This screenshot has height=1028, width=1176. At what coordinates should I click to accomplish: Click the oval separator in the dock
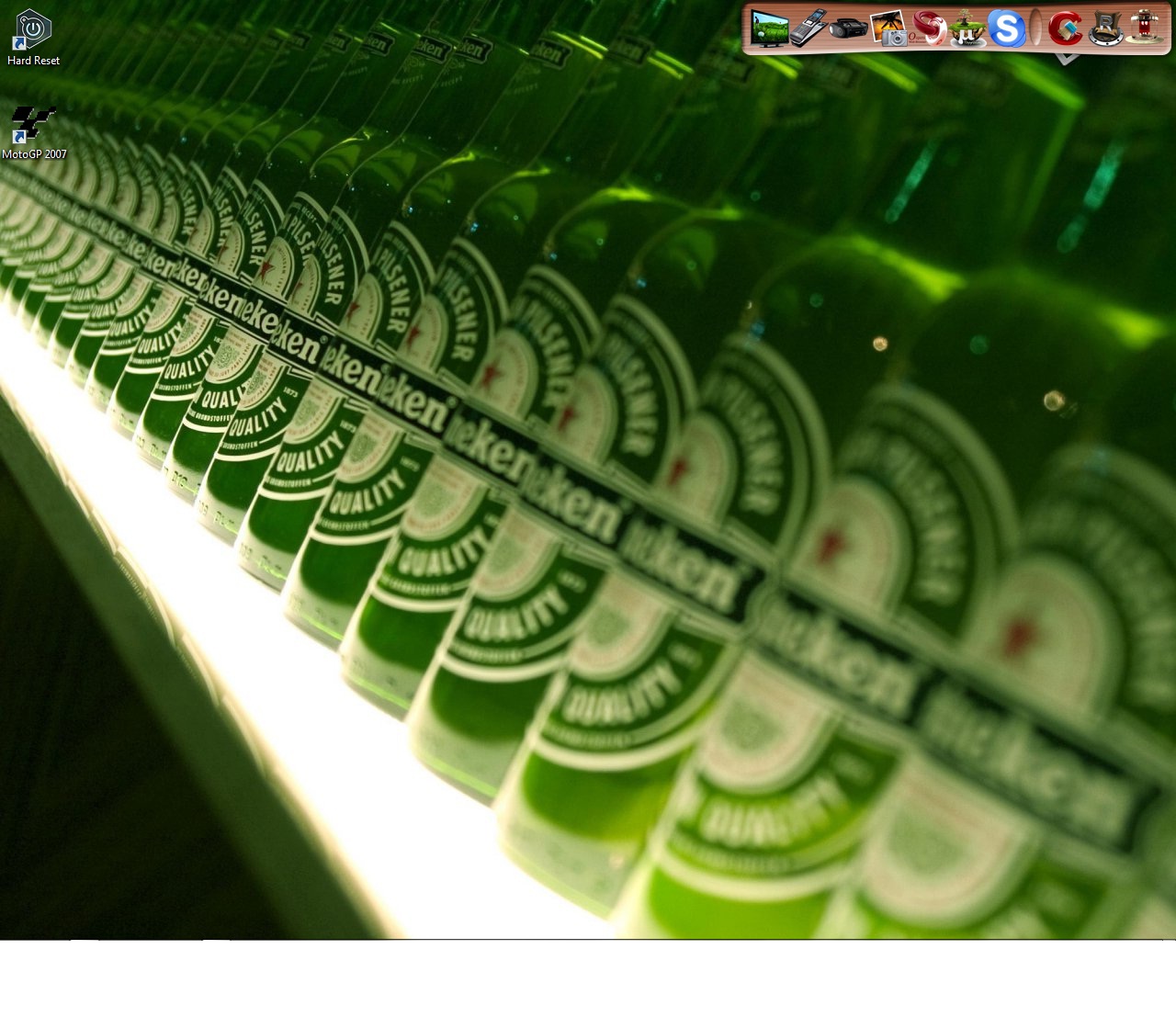tap(1036, 28)
